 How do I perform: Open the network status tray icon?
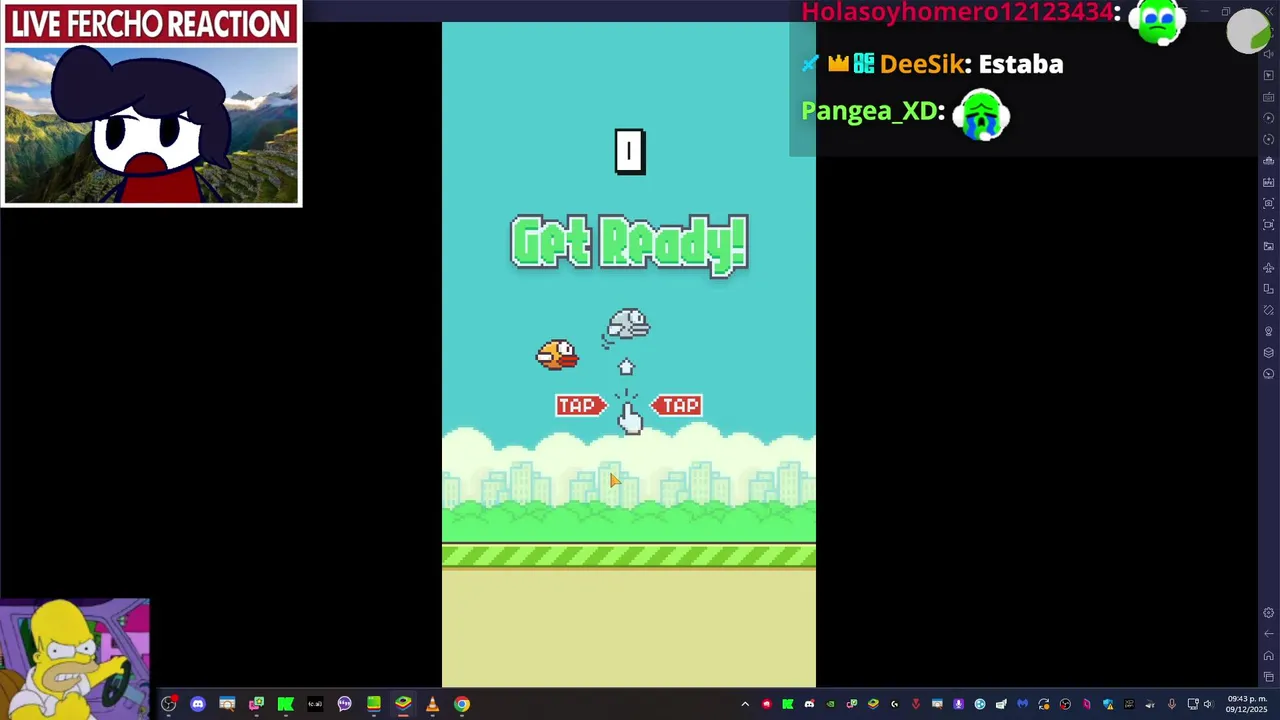[1193, 704]
